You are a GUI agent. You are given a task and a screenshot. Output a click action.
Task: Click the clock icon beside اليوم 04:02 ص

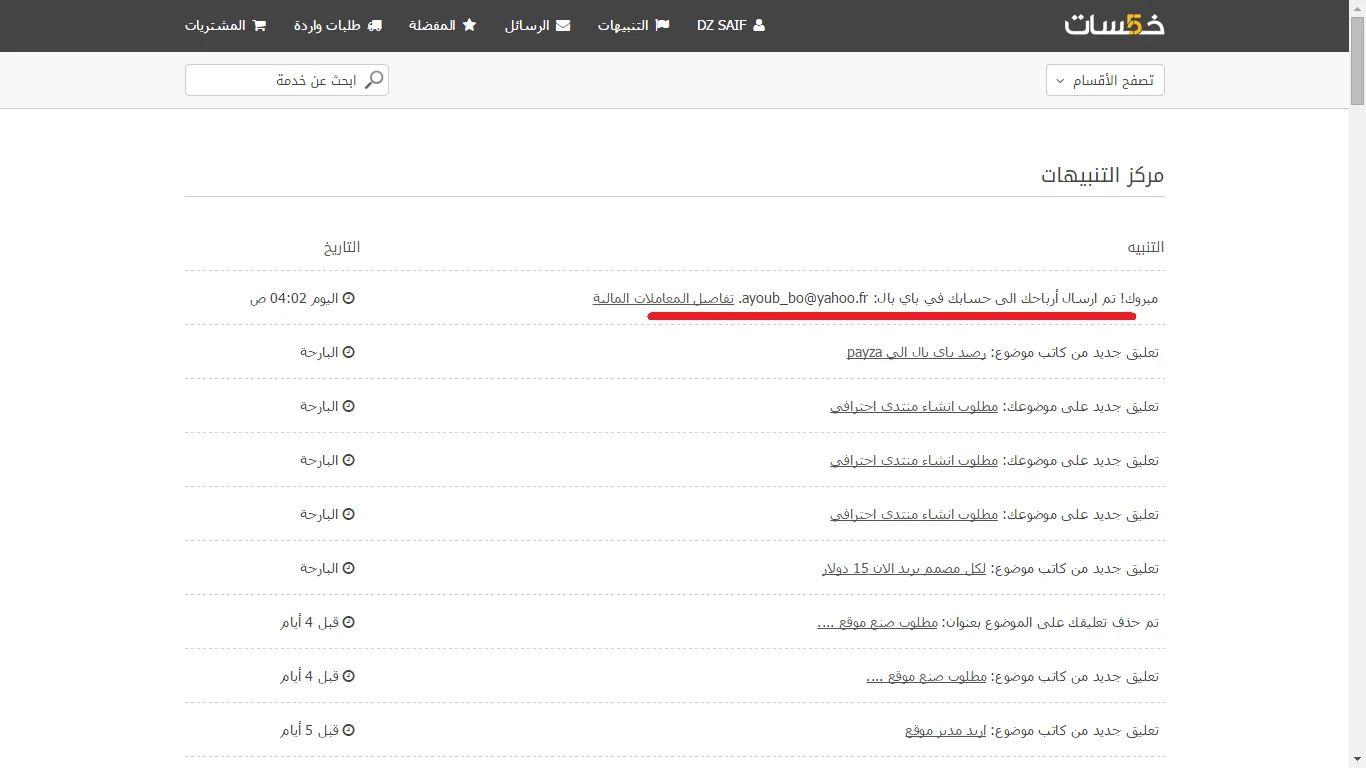pyautogui.click(x=349, y=298)
